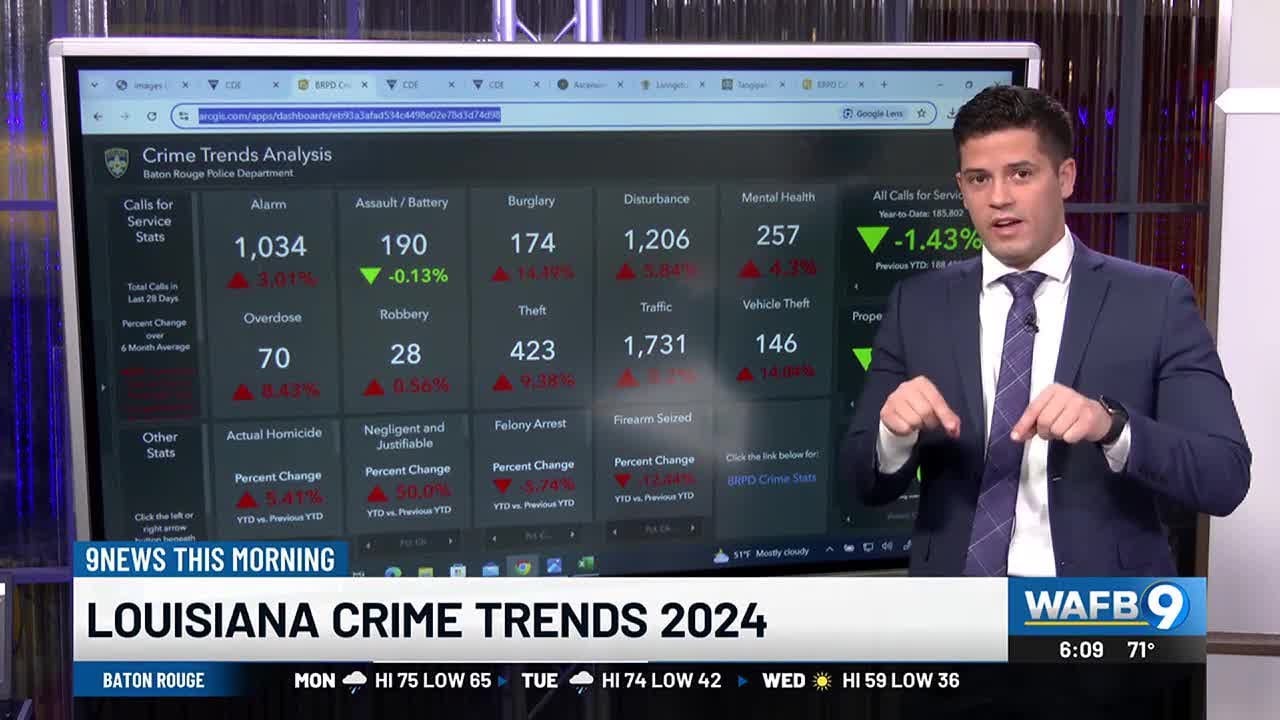Image resolution: width=1280 pixels, height=720 pixels.
Task: Go to next page under Felony Arrest
Action: (573, 535)
